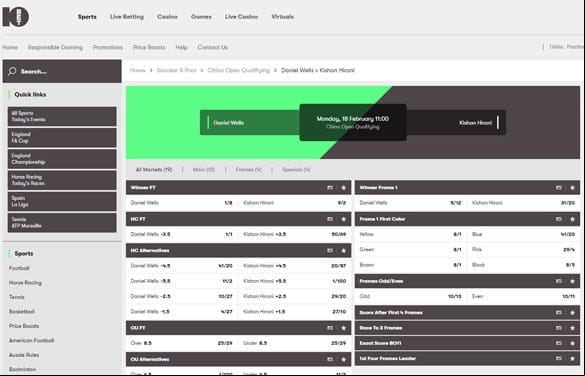Click the search magnifier icon

click(x=12, y=71)
